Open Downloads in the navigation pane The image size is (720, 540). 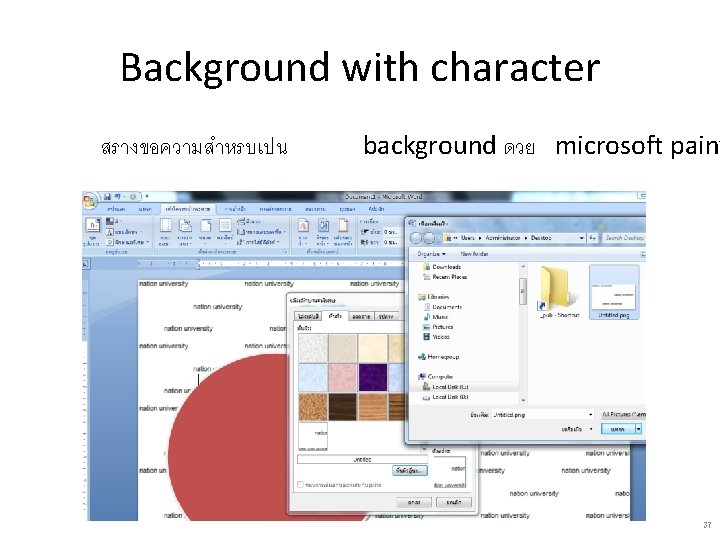coord(442,267)
